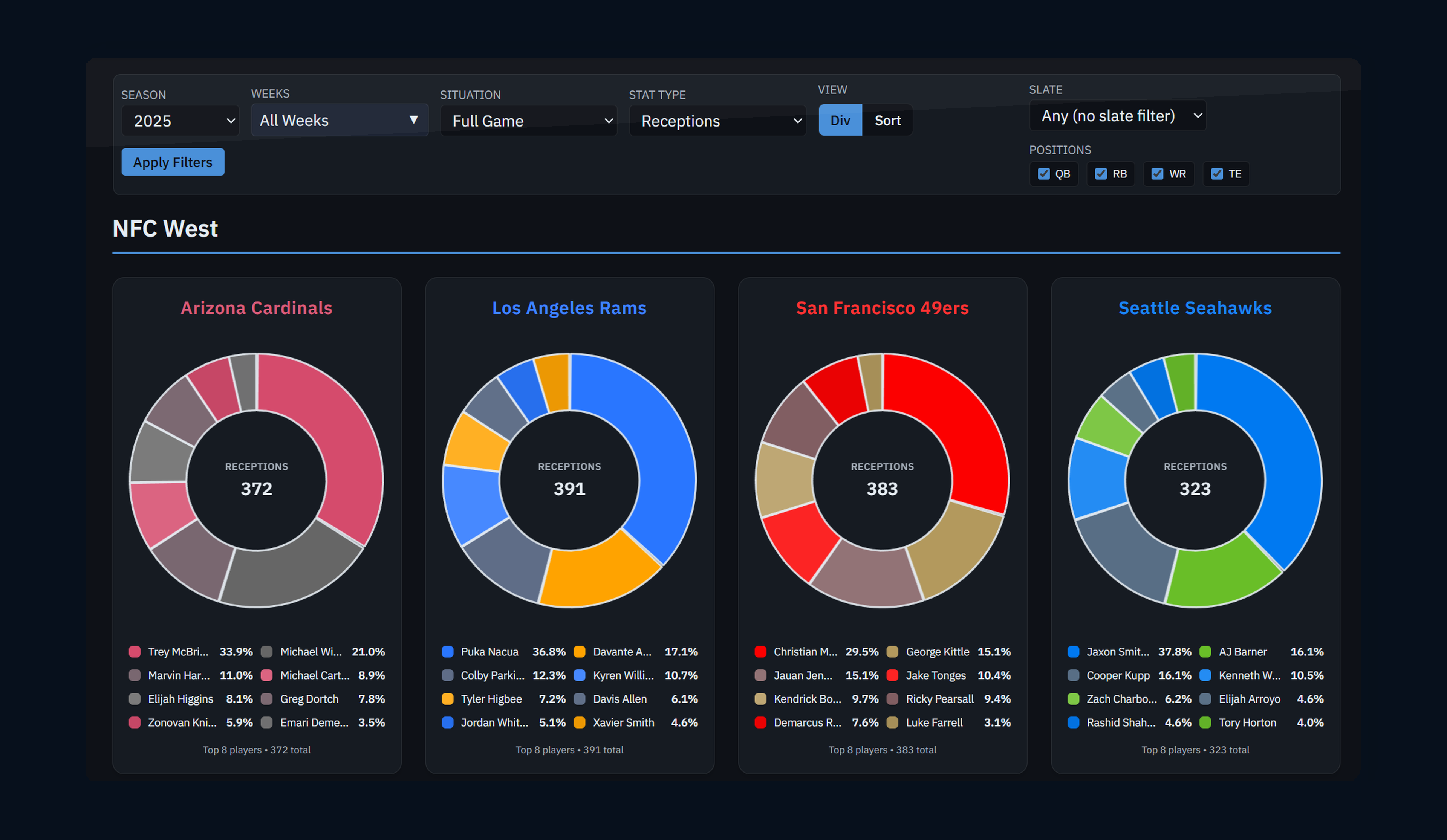Click Rashid Shah... legend swatch
The height and width of the screenshot is (840, 1447).
pos(1074,722)
